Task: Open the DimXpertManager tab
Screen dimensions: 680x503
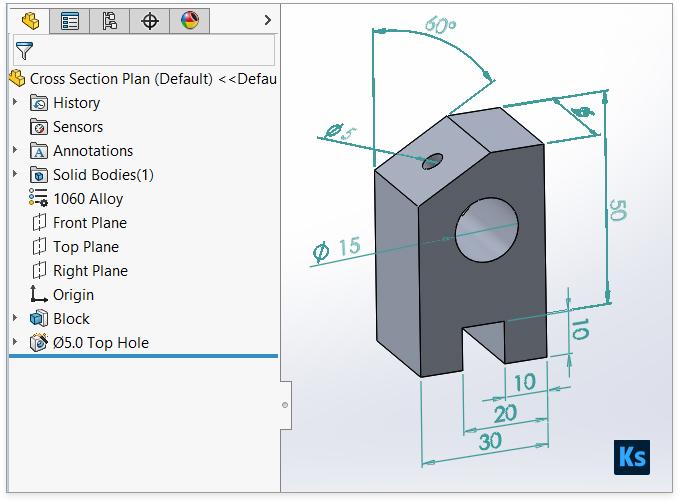Action: [x=150, y=20]
